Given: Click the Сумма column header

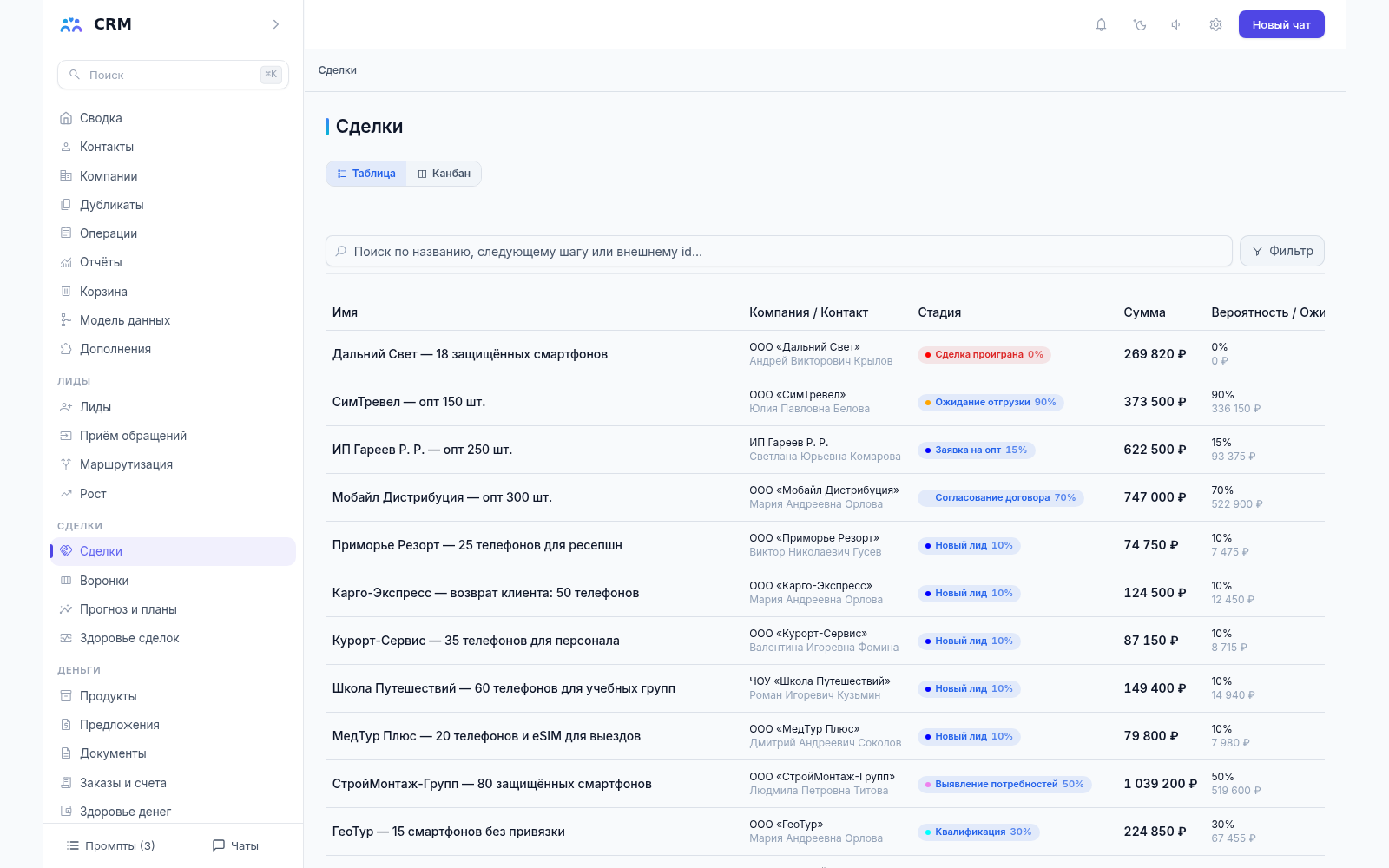Looking at the screenshot, I should click(1144, 312).
